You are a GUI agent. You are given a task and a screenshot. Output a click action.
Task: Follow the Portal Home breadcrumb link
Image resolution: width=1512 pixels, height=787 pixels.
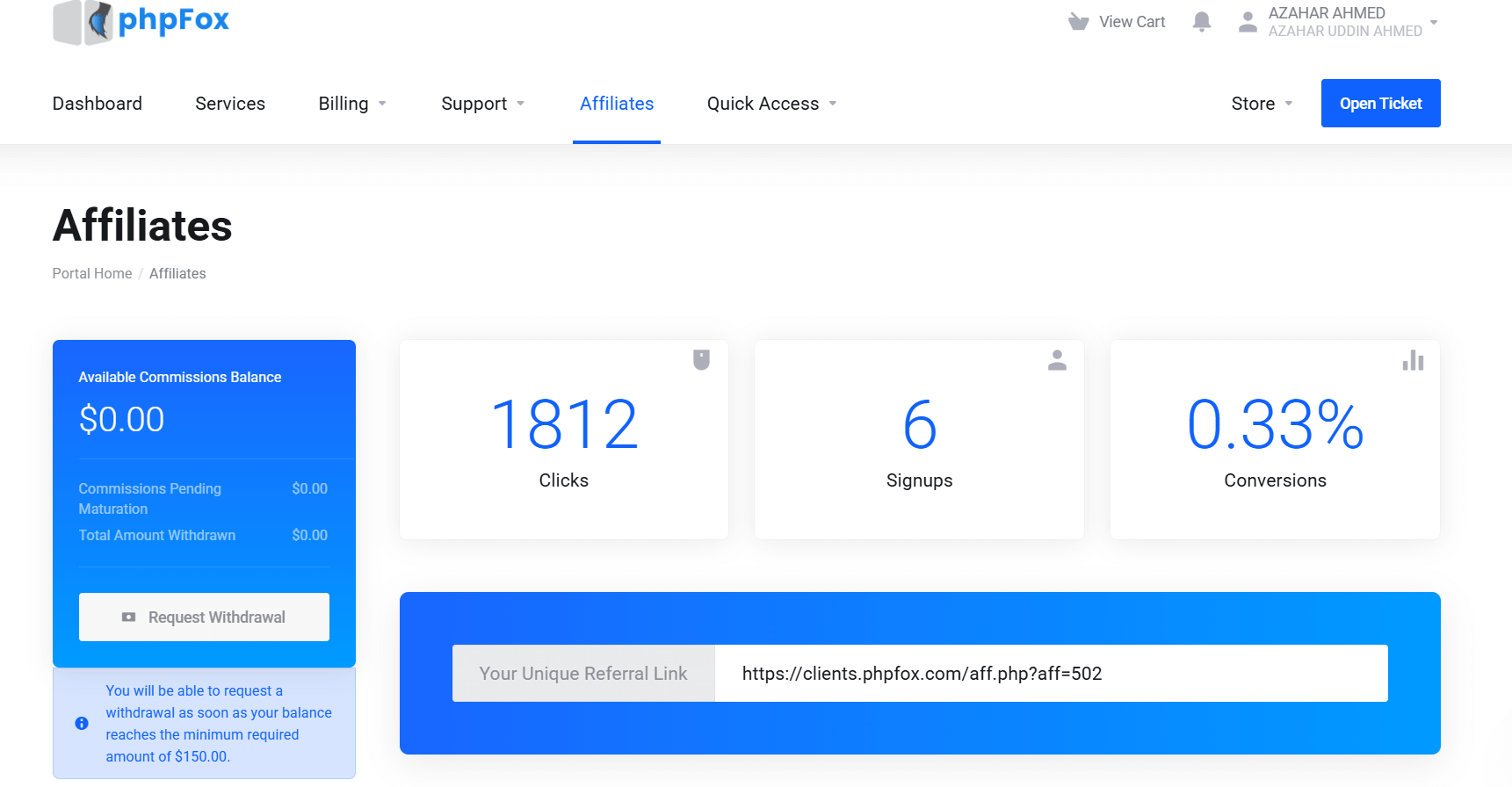click(x=92, y=274)
